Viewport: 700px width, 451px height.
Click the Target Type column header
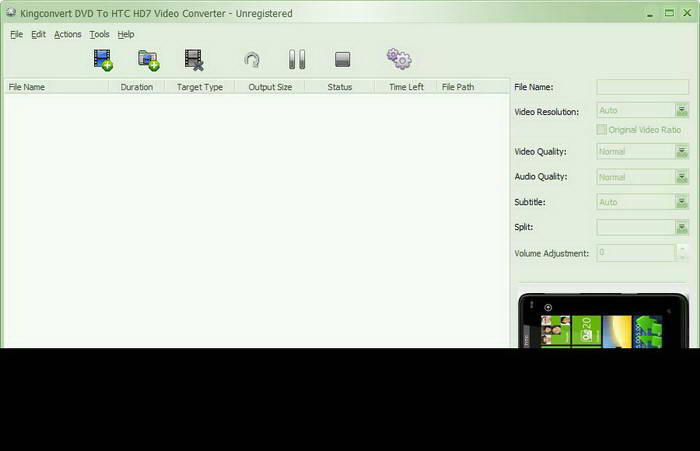coord(200,87)
